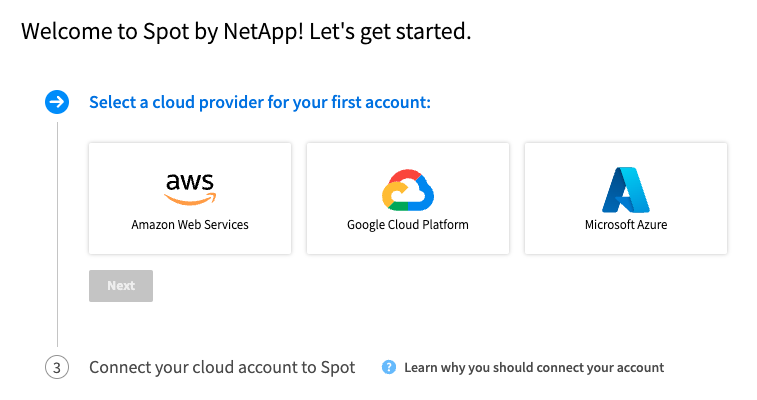Click the Microsoft Azure text label
This screenshot has height=400, width=757.
pos(626,225)
